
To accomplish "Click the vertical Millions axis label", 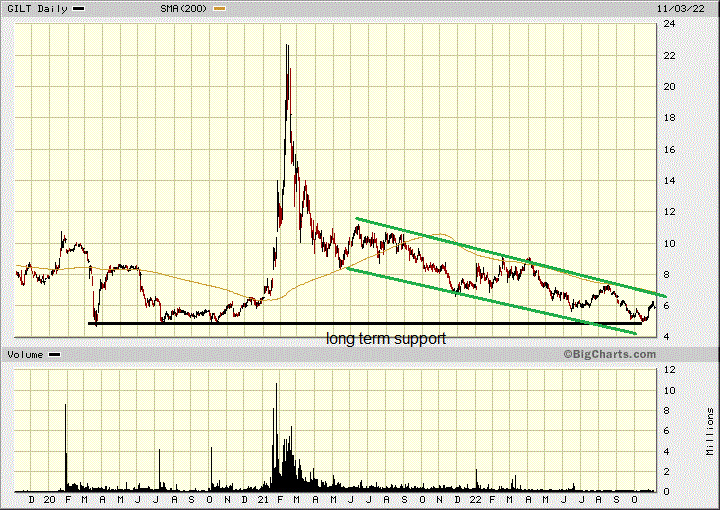I will coord(710,432).
